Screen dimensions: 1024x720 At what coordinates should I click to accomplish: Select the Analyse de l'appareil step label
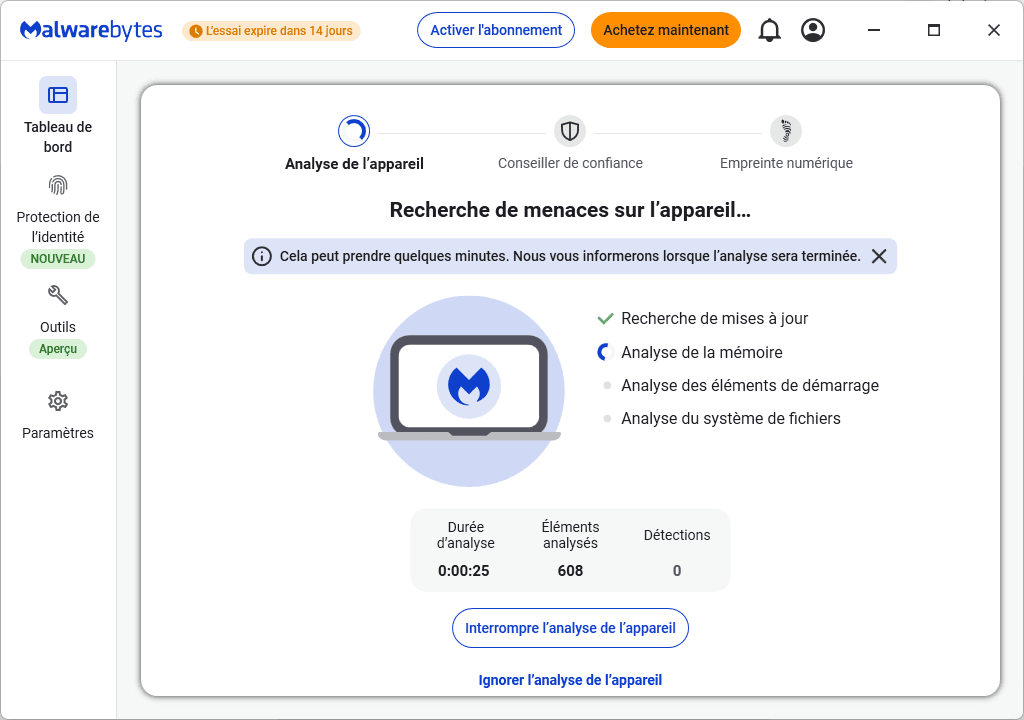point(354,163)
